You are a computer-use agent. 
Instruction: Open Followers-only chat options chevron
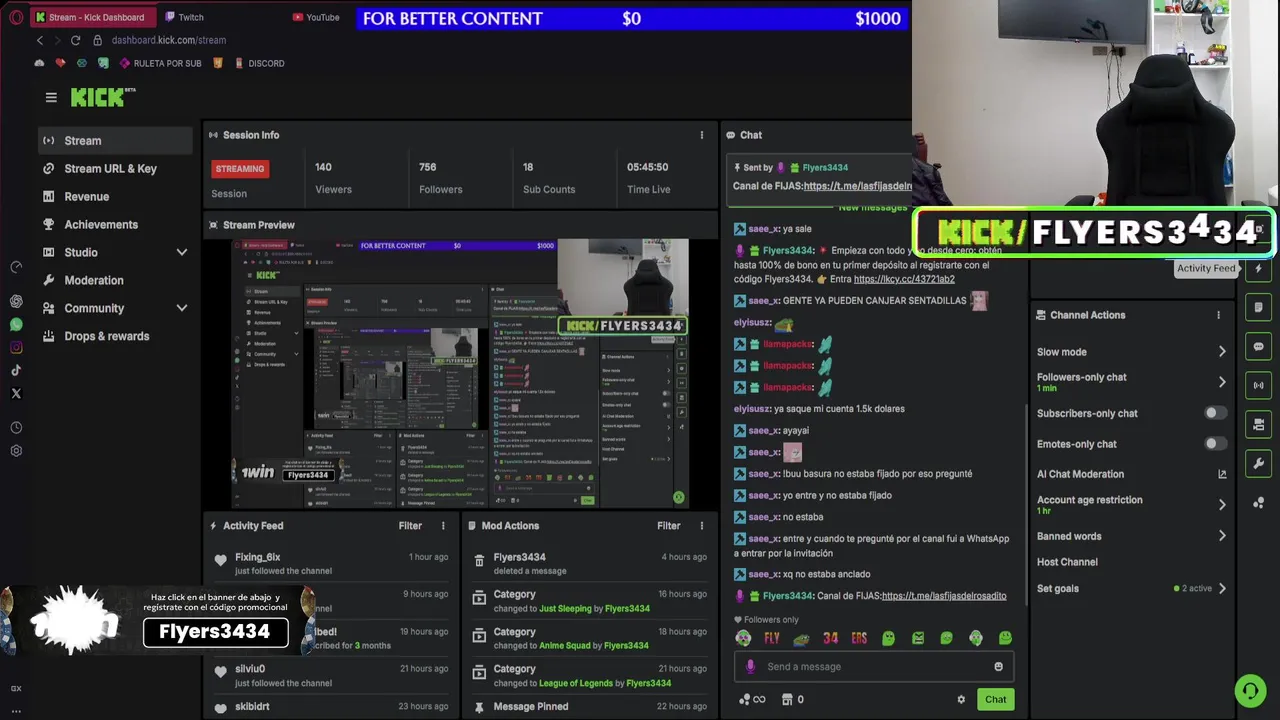(1221, 382)
